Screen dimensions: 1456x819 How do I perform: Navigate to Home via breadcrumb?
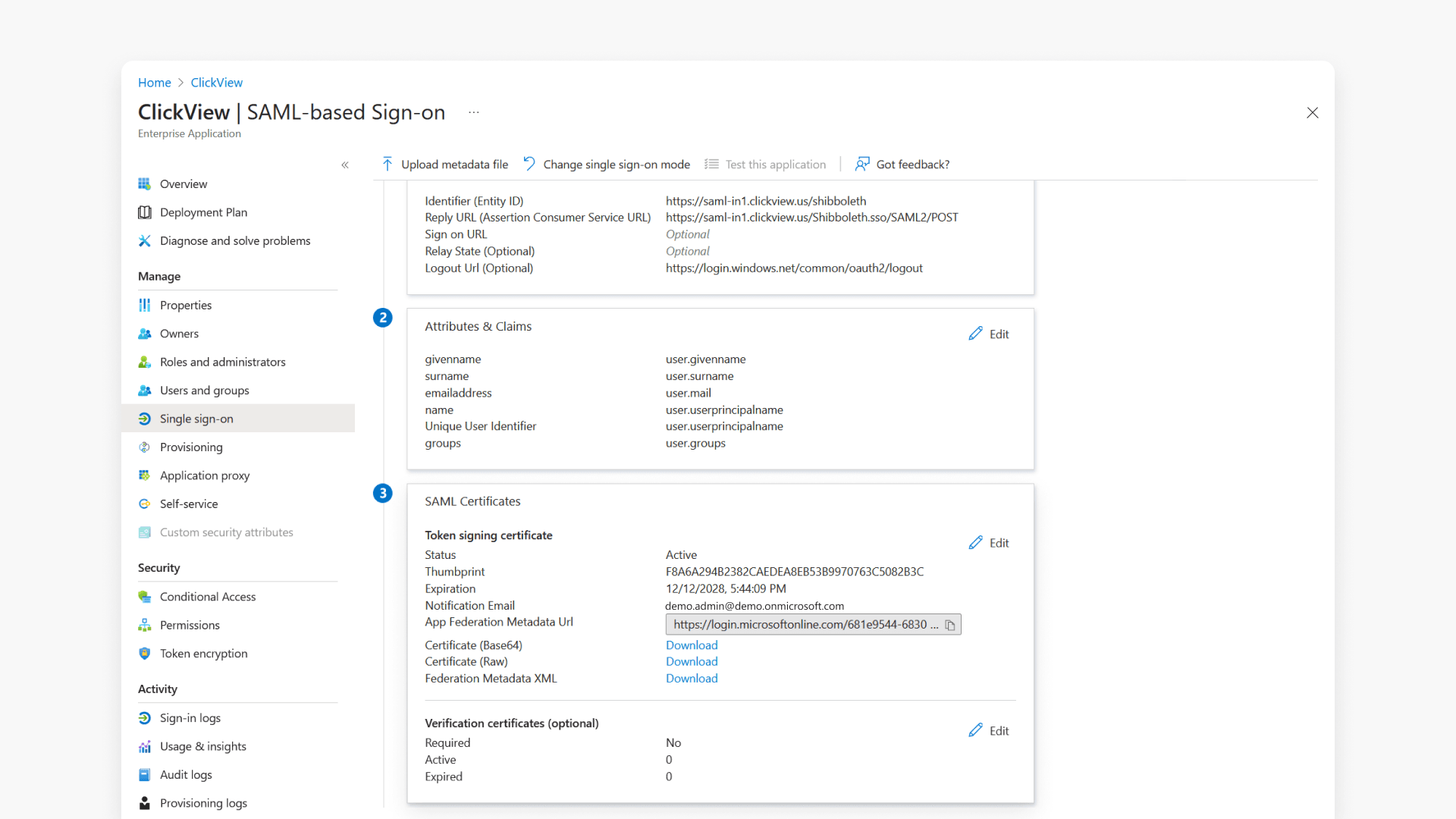point(154,83)
